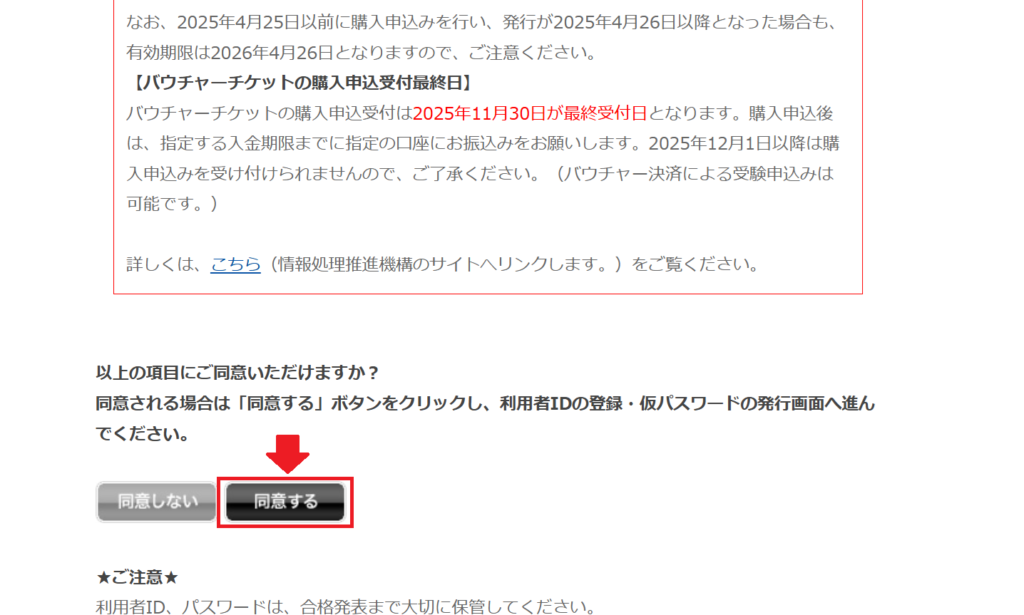Click the line starting なお、2025年4月25日以前に

[482, 22]
